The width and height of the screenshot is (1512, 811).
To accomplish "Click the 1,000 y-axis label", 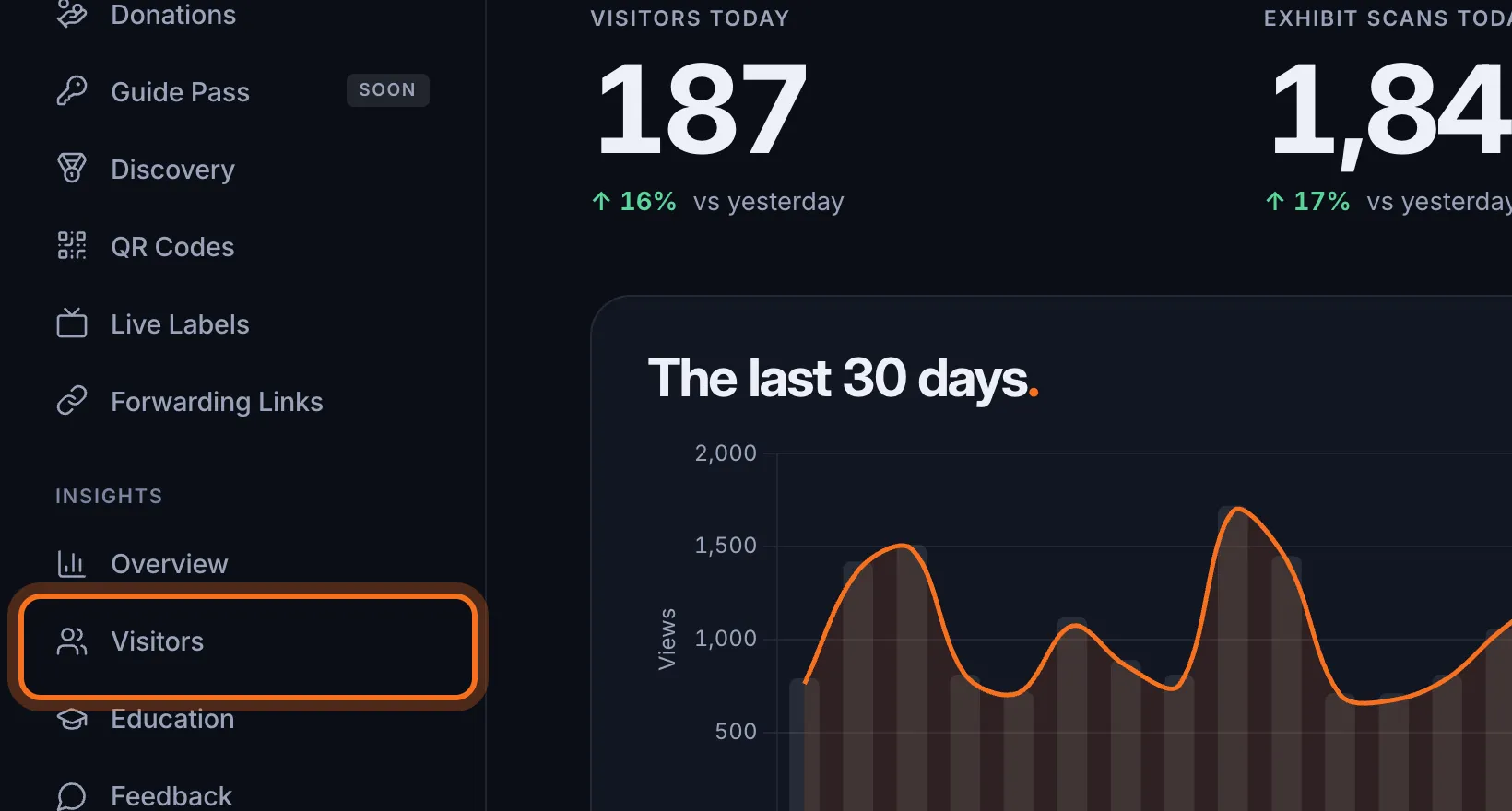I will [726, 639].
